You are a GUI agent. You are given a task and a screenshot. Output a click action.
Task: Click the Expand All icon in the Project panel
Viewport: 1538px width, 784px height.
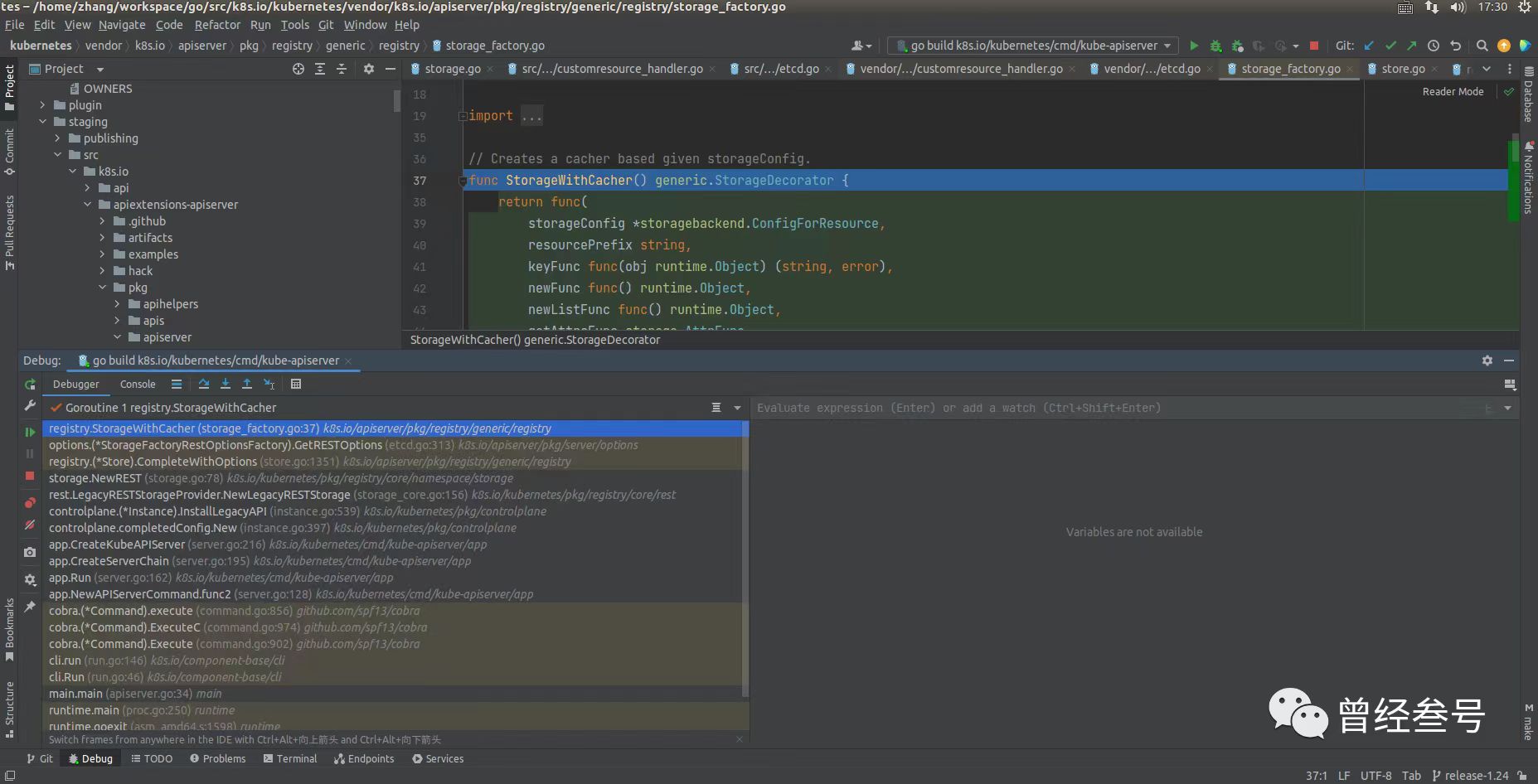[x=320, y=69]
